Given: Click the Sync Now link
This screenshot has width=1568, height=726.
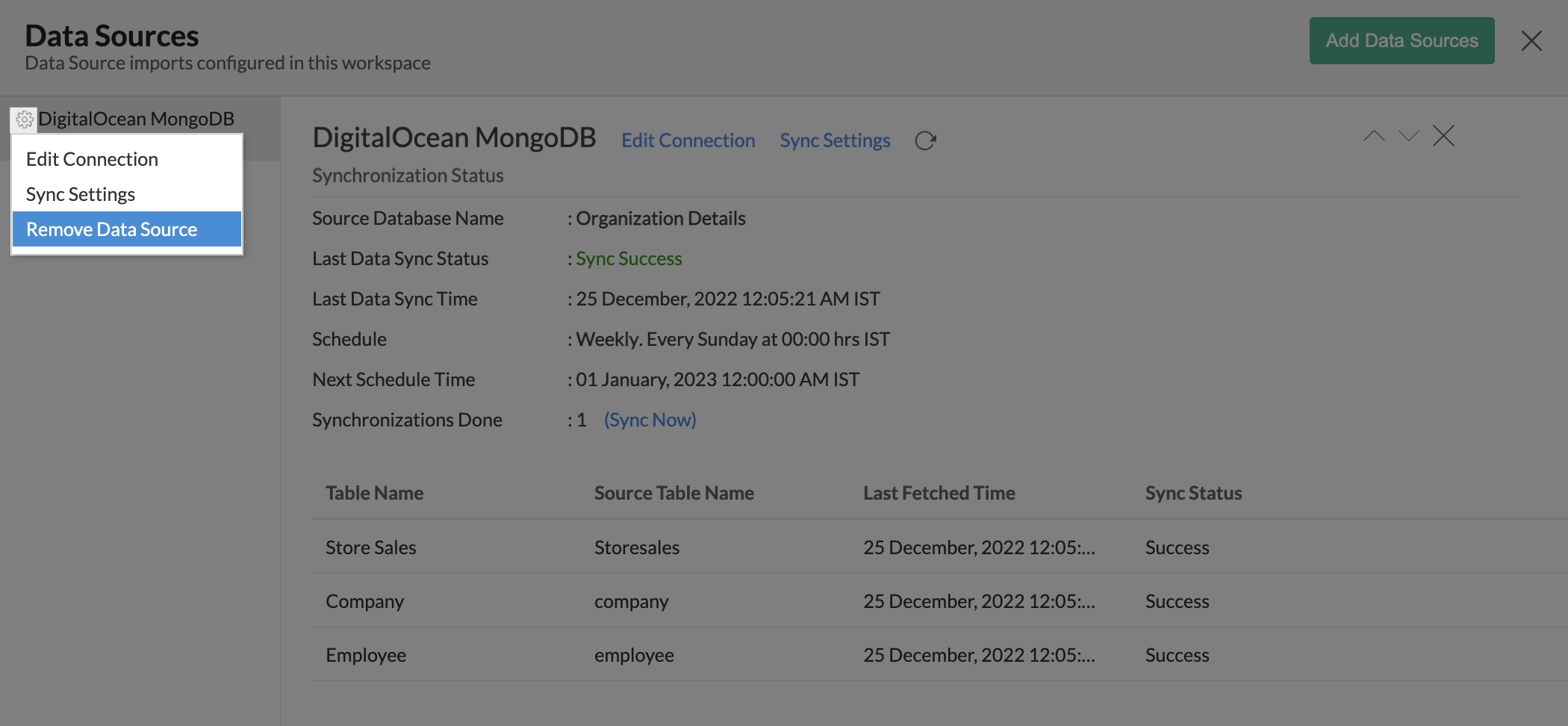Looking at the screenshot, I should pyautogui.click(x=650, y=420).
